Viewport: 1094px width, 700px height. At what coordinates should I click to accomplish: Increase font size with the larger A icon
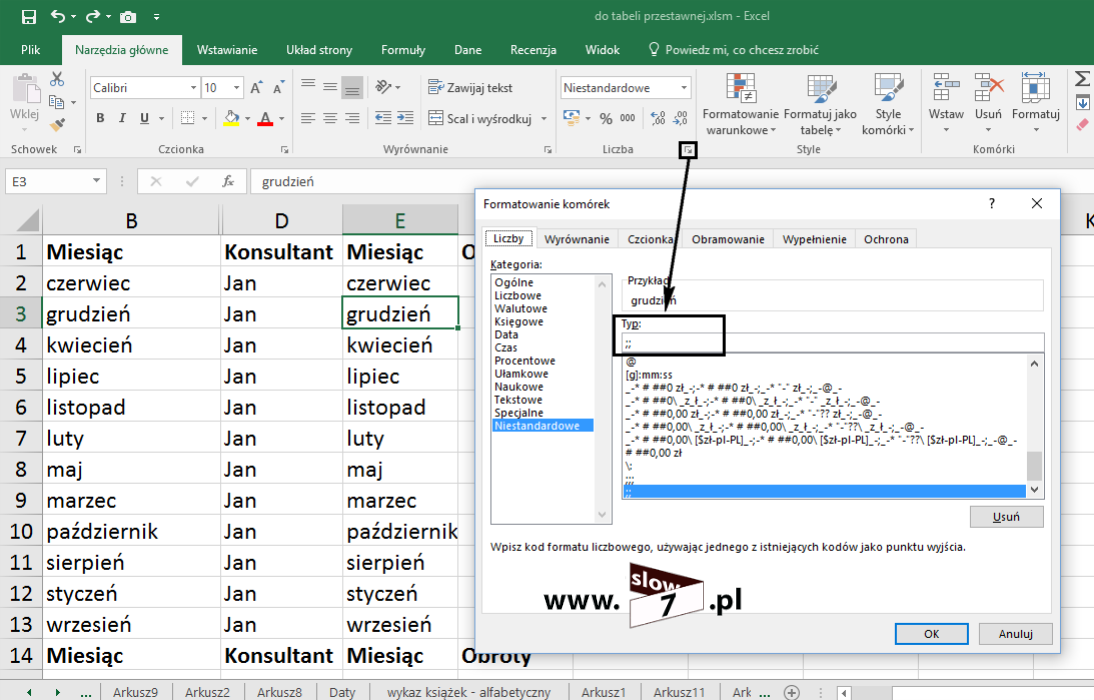point(256,88)
